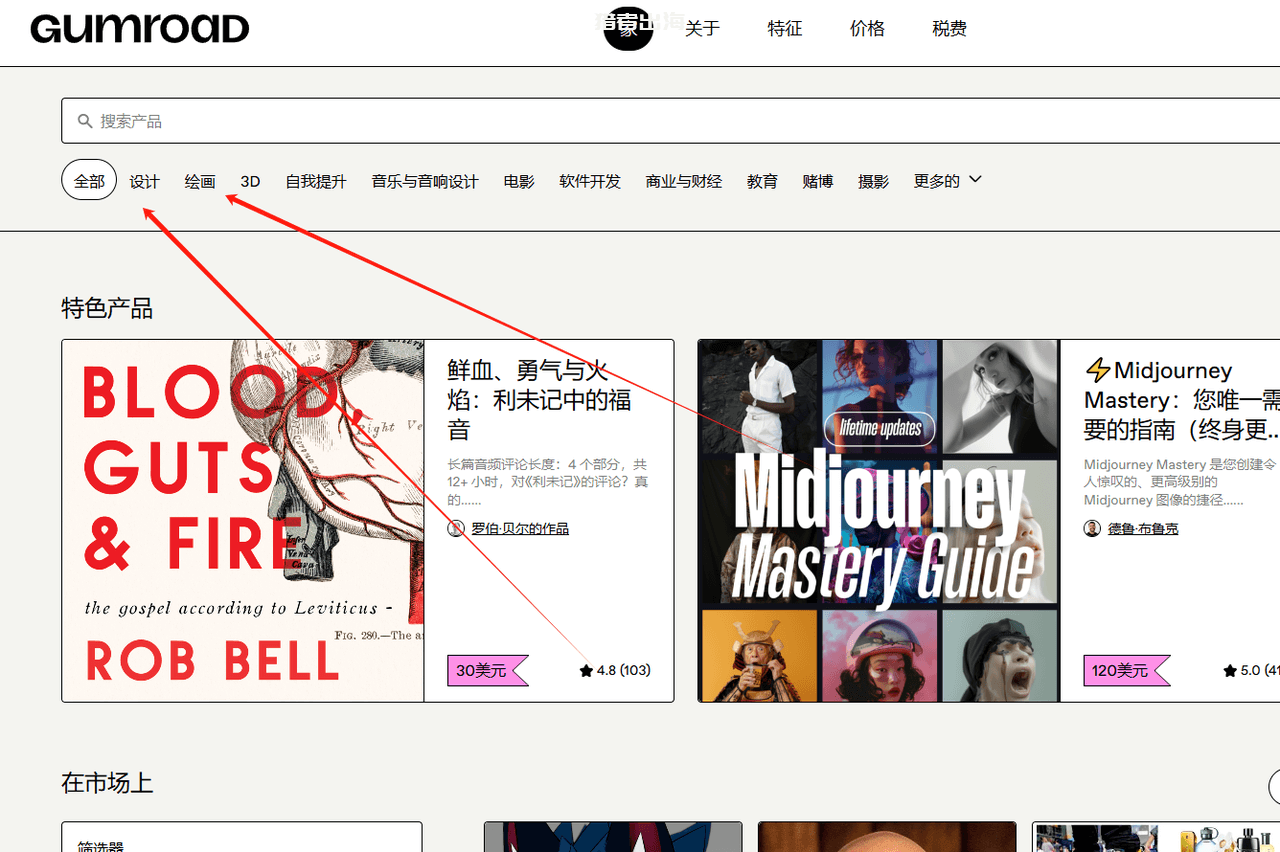Select the 摄影 category
The height and width of the screenshot is (852, 1280).
click(873, 181)
